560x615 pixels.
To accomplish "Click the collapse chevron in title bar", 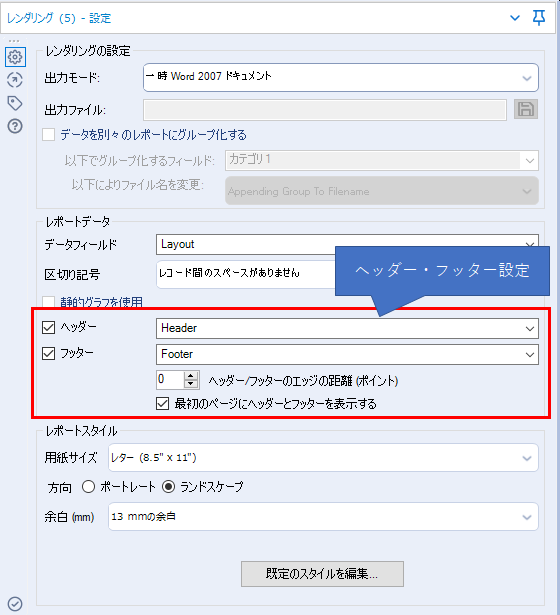I will pos(515,18).
